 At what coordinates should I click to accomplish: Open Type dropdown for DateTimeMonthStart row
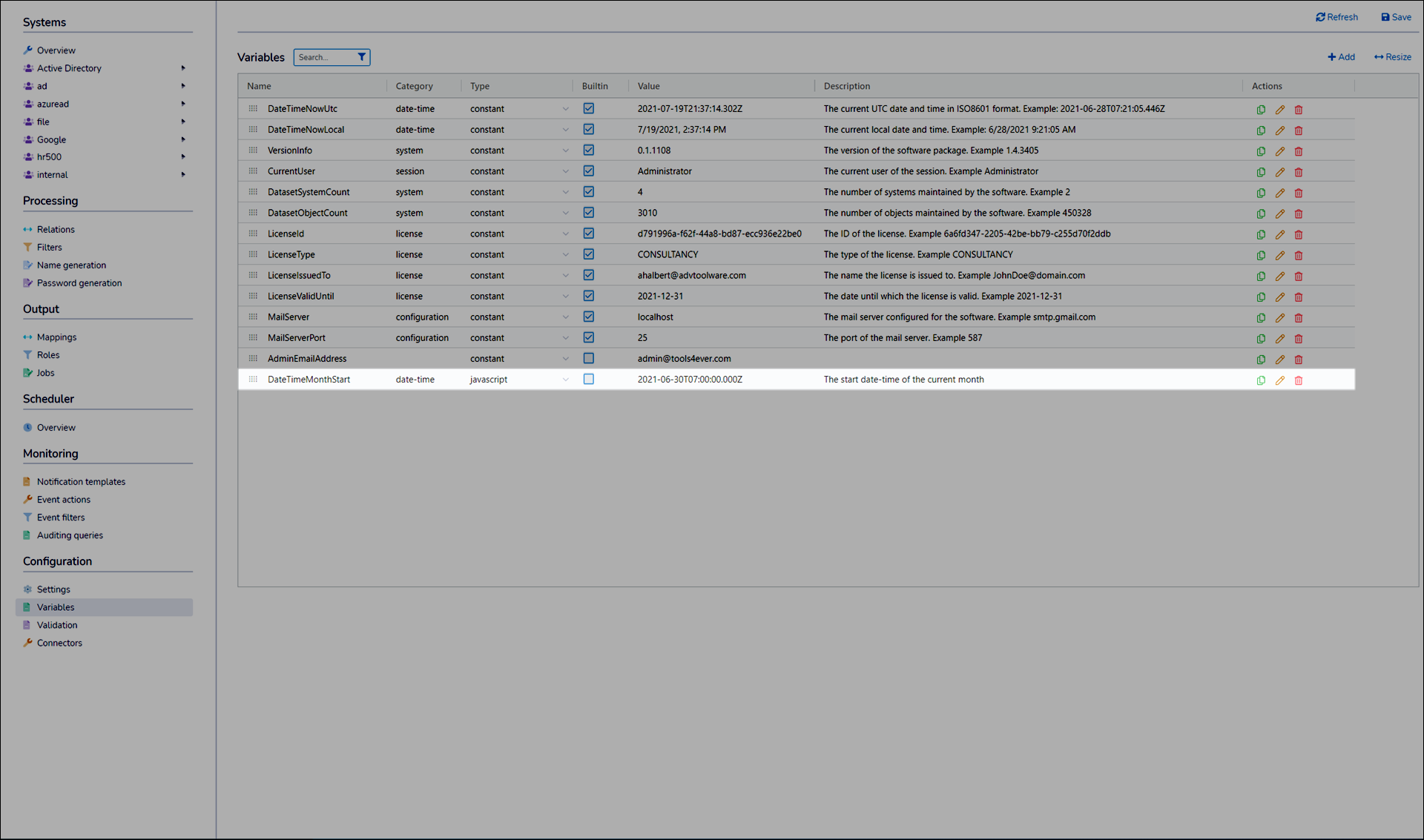point(565,380)
